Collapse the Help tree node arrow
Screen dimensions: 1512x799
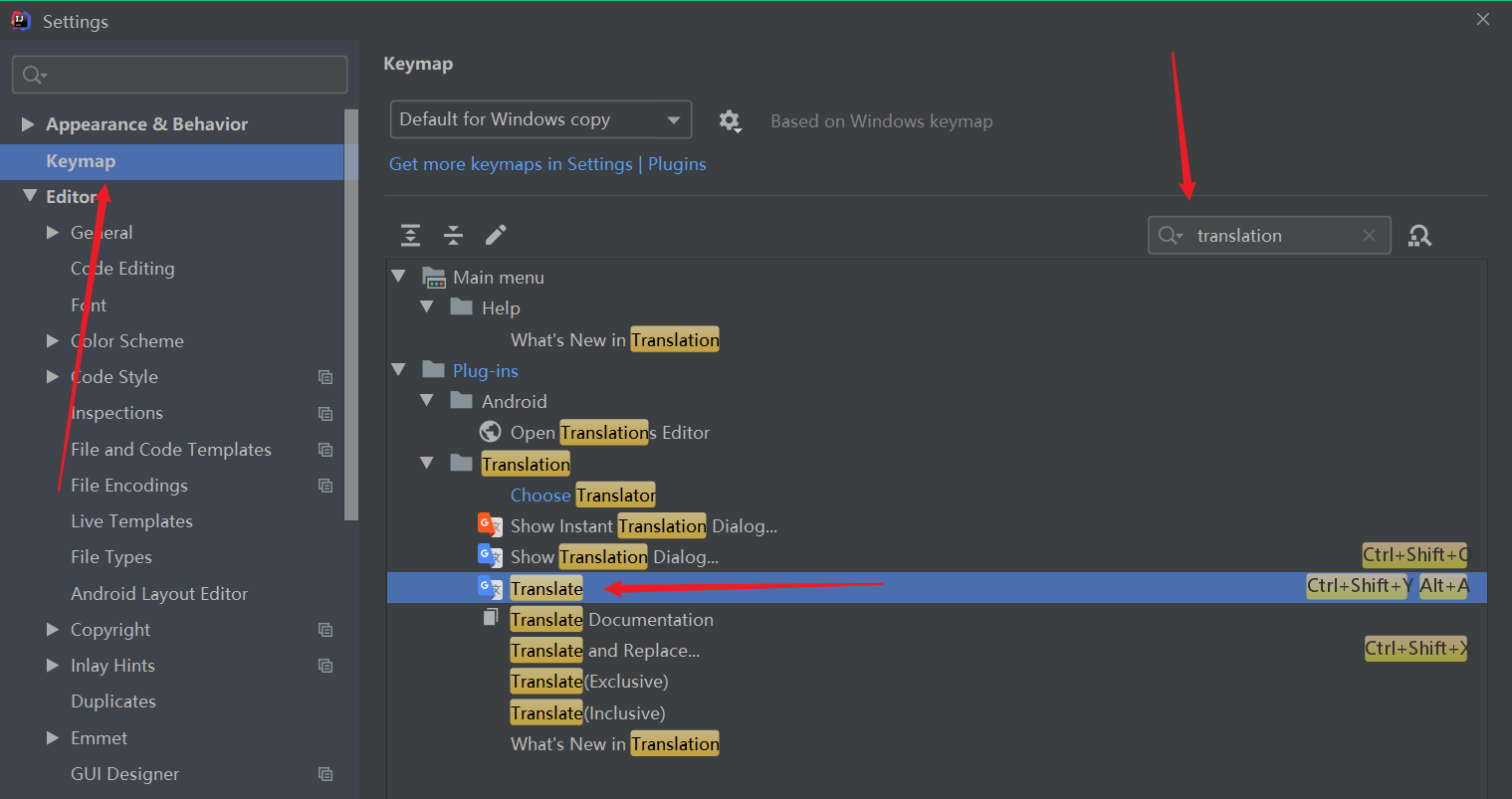tap(427, 307)
